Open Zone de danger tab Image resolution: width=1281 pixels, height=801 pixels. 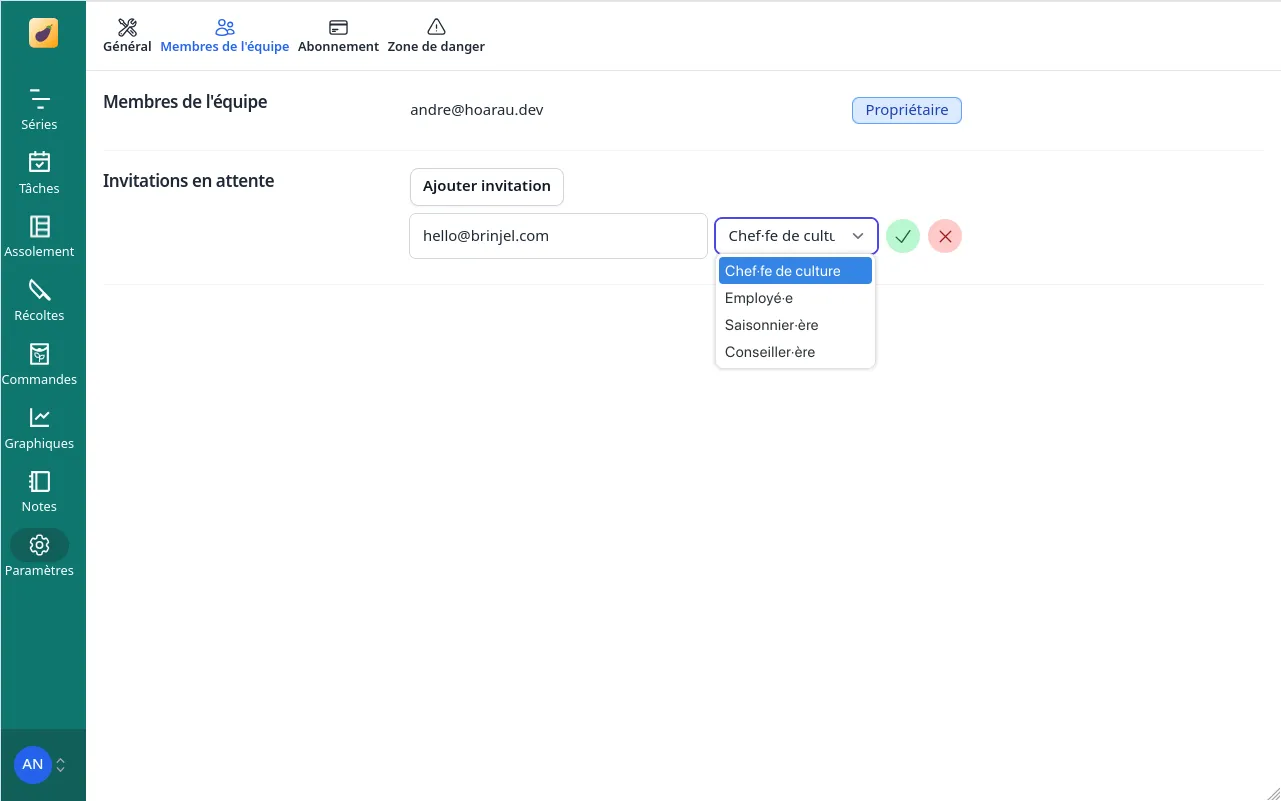pyautogui.click(x=436, y=36)
